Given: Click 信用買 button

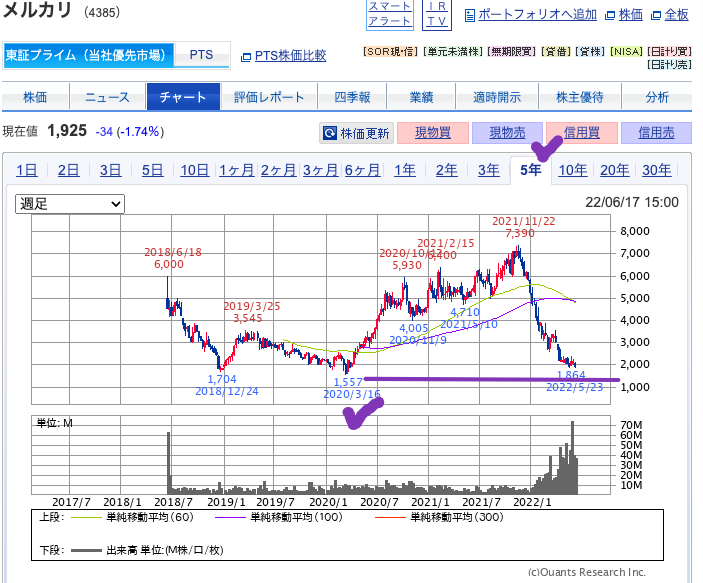Looking at the screenshot, I should 581,133.
